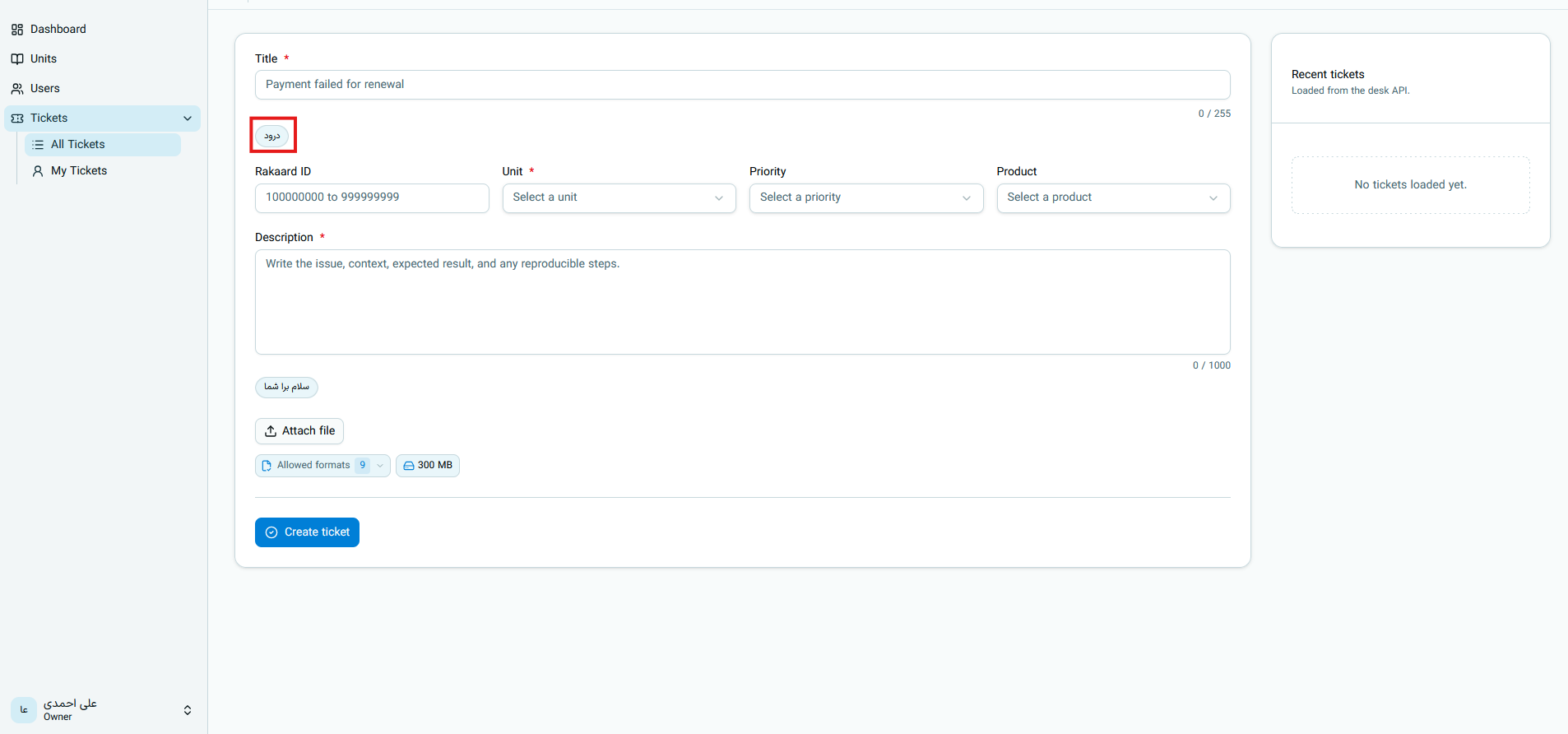Click the Attach file button
Viewport: 1568px width, 734px height.
(299, 431)
